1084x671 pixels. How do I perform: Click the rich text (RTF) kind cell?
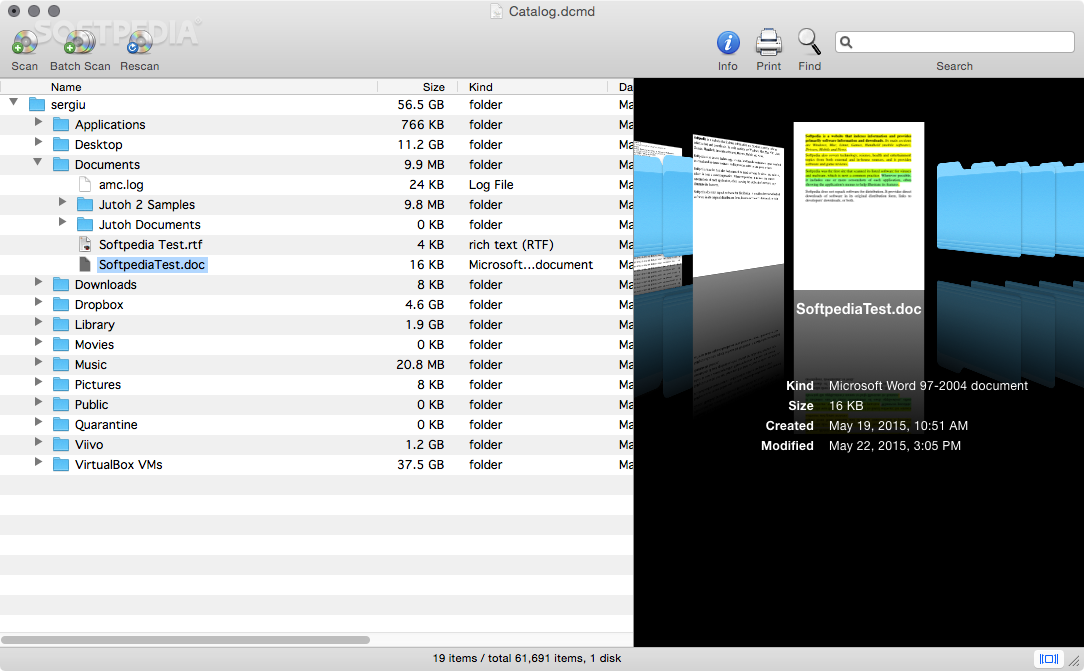pos(511,245)
